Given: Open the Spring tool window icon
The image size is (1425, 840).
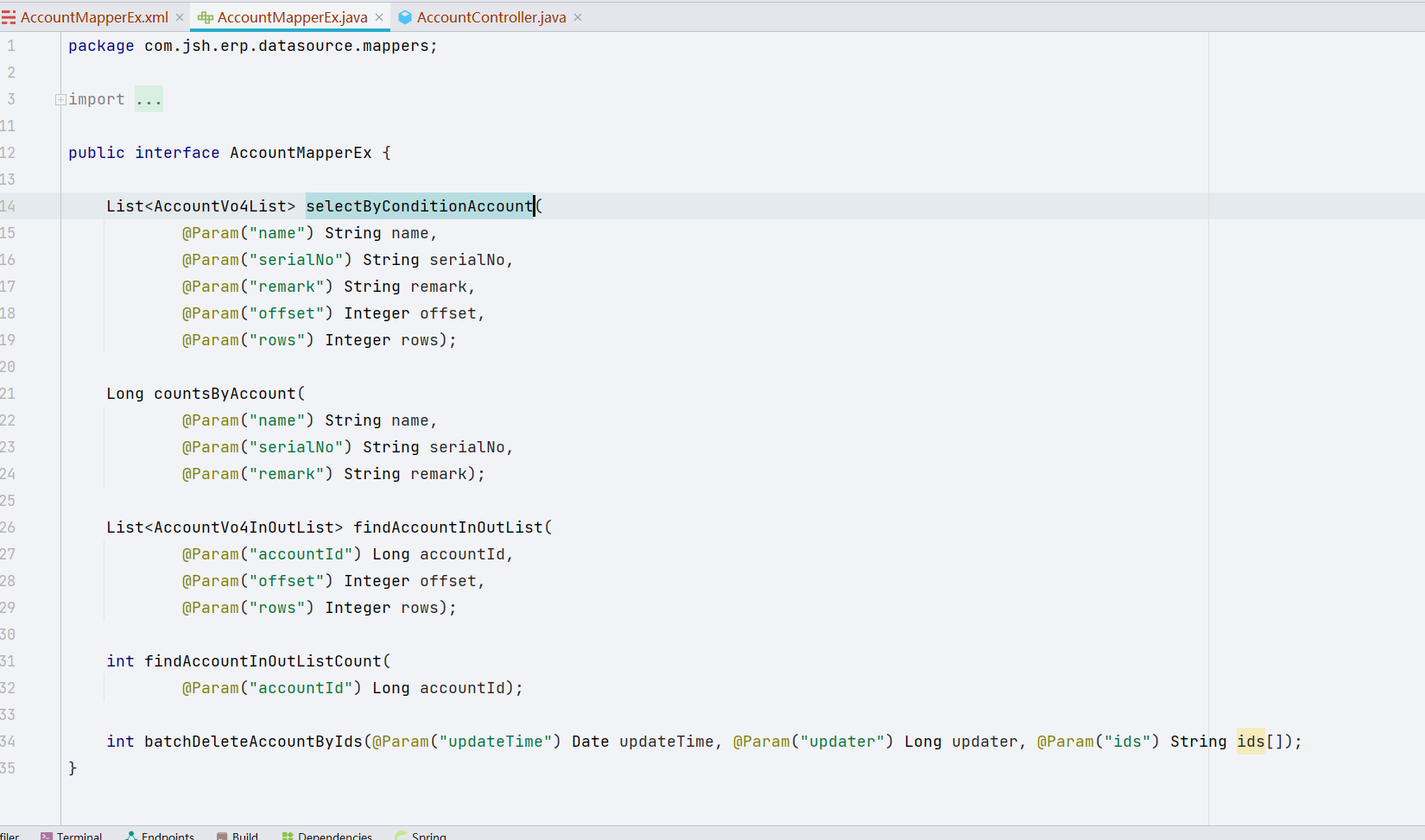Looking at the screenshot, I should tap(399, 835).
